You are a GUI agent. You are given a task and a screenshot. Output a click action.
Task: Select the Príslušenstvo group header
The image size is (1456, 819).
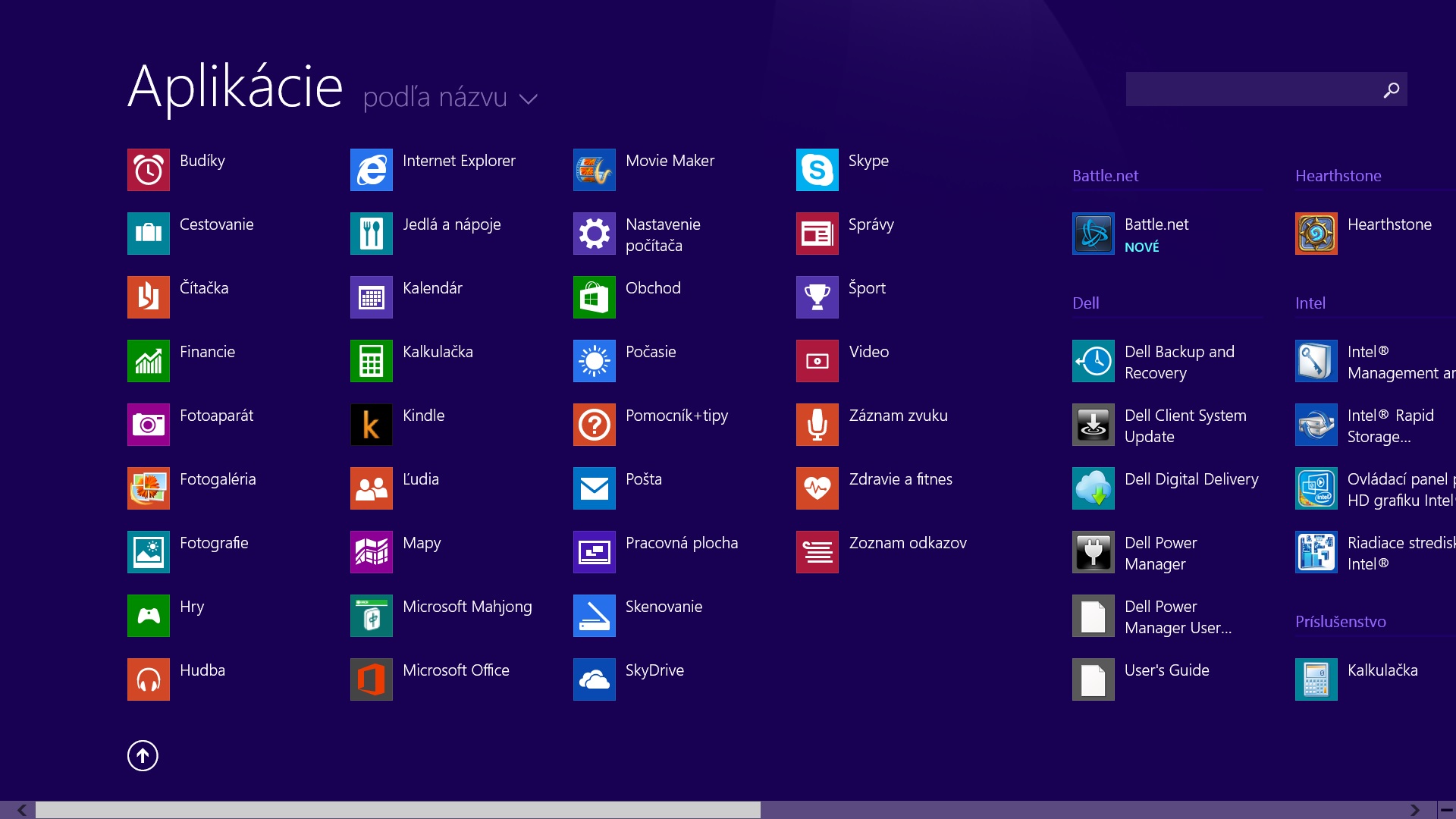tap(1341, 622)
